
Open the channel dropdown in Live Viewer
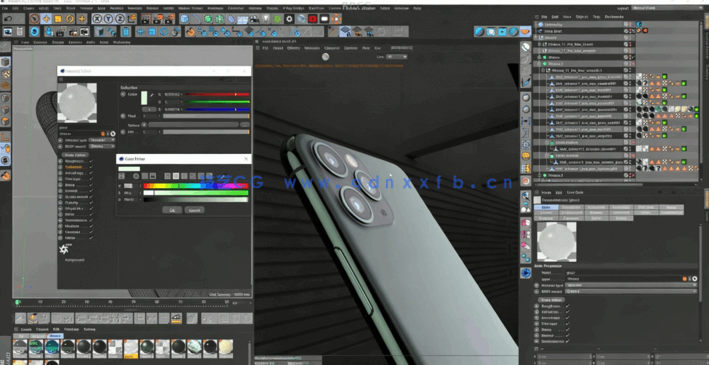tap(396, 57)
